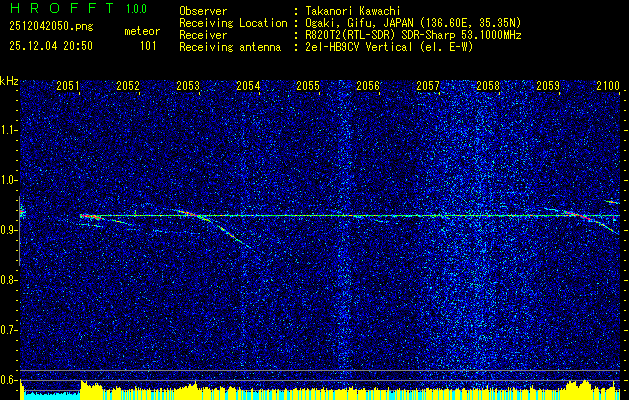
Task: Click the 2051 time marker
Action: coord(67,86)
